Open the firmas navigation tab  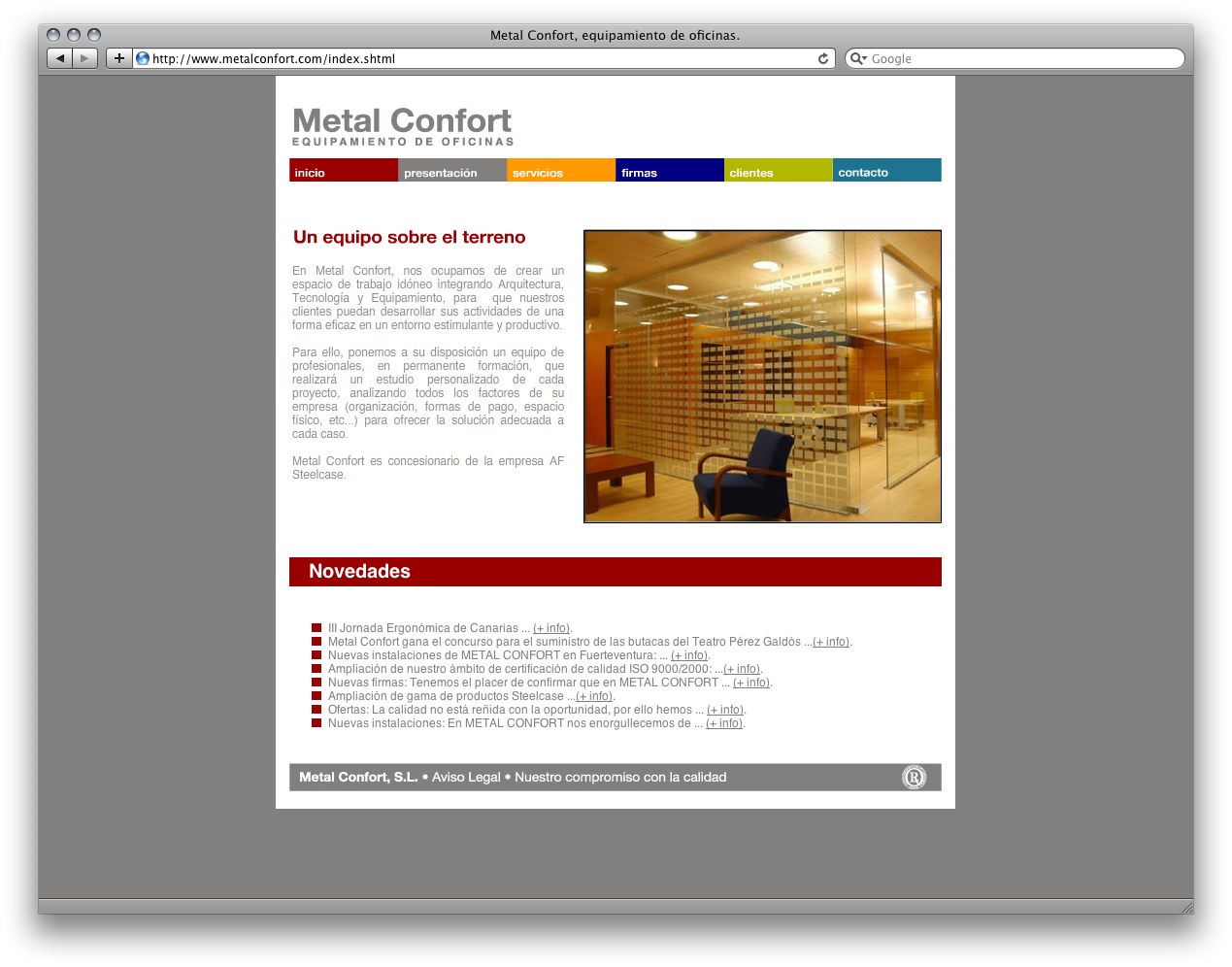(x=670, y=170)
